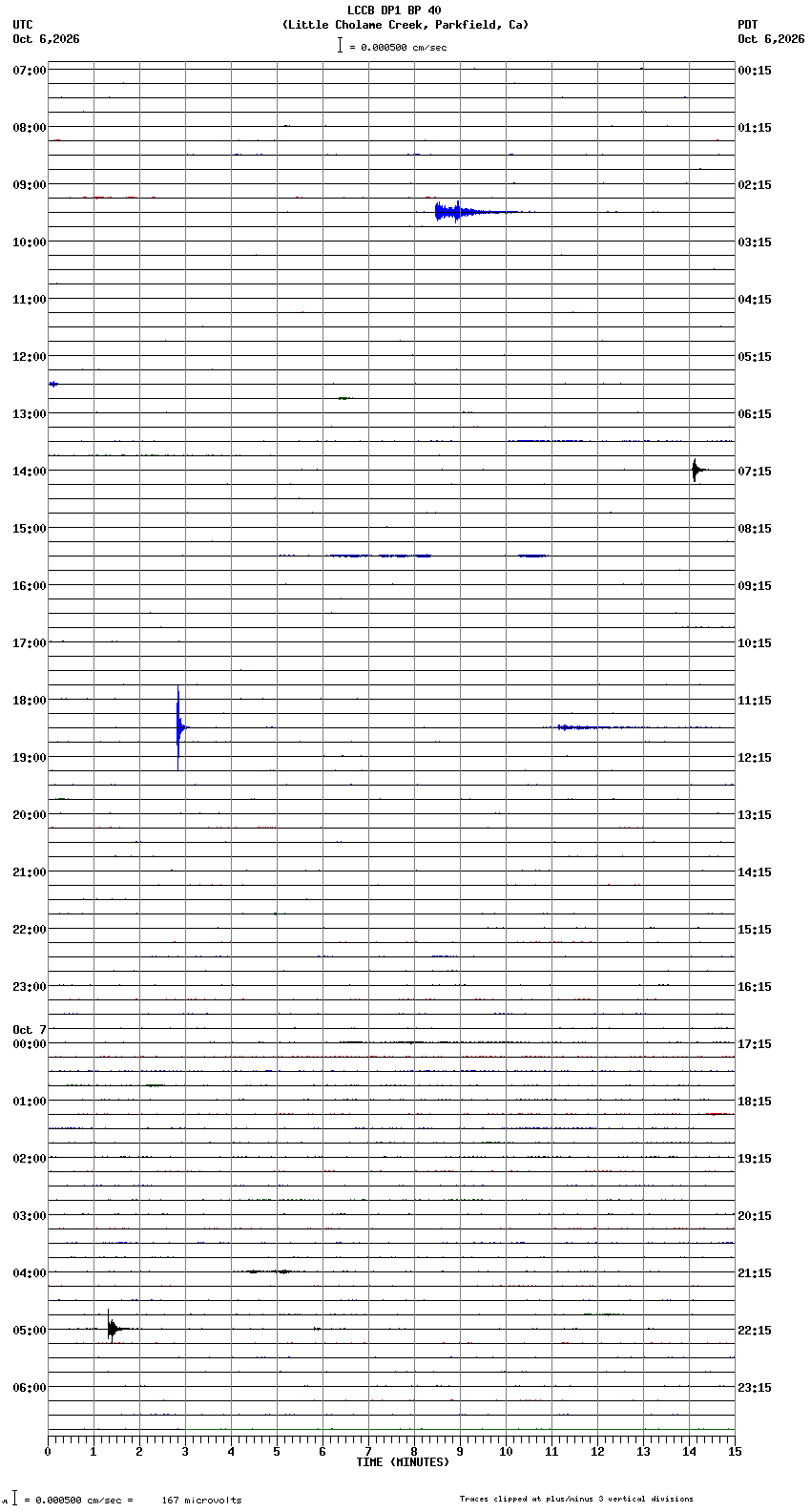Click the tall blue spike near 18:30 trace
Screen dimensions: 811x1512
[178, 727]
